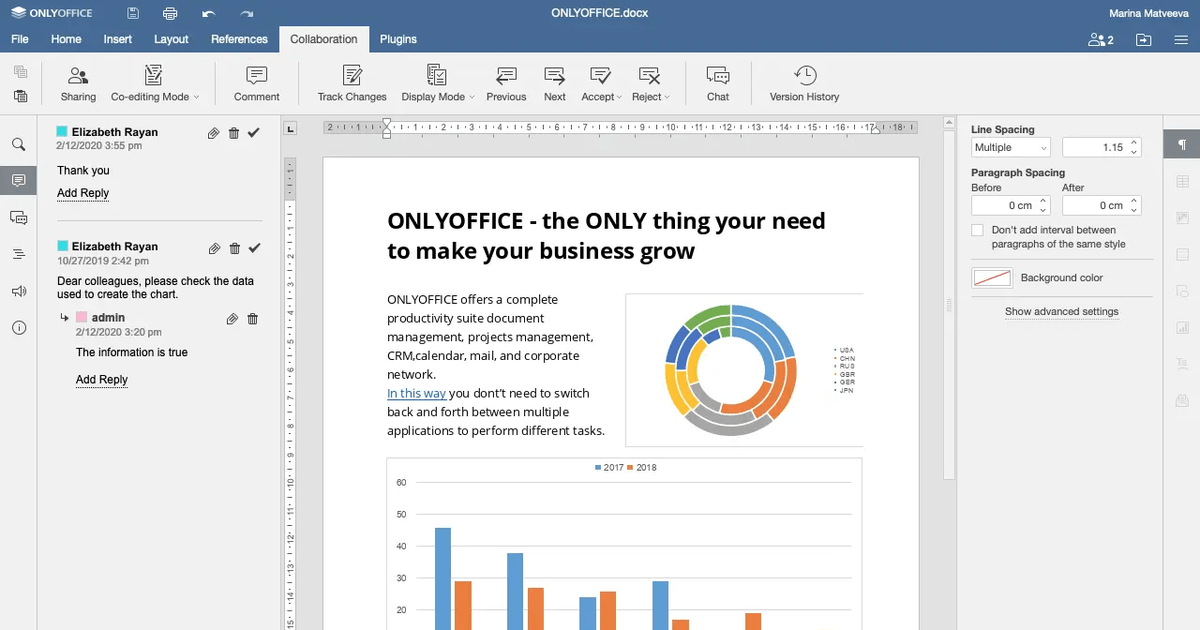Click the Copy icon in toolbar
The image size is (1200, 630).
tap(20, 72)
